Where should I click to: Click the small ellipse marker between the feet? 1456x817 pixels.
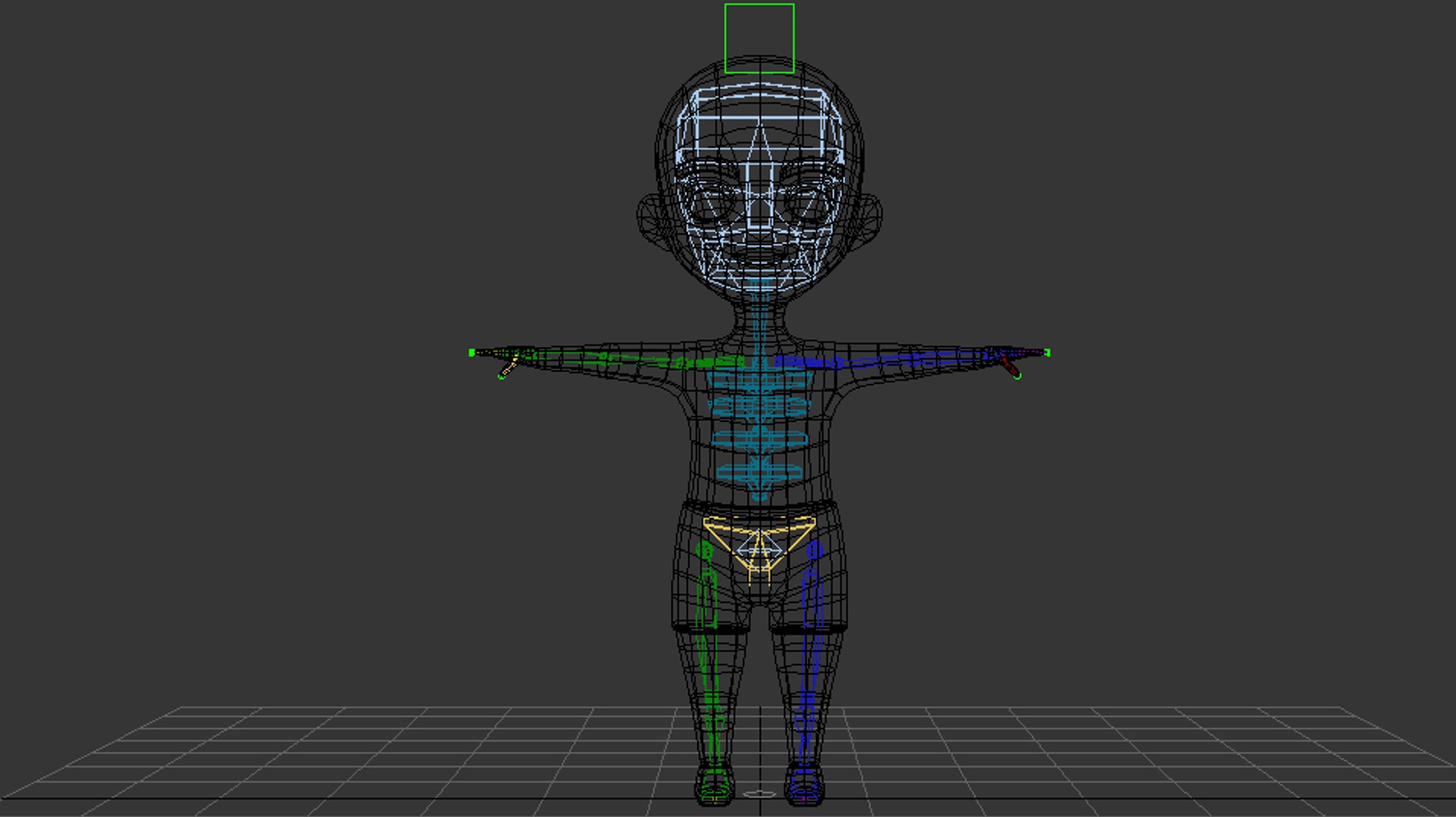pyautogui.click(x=759, y=794)
